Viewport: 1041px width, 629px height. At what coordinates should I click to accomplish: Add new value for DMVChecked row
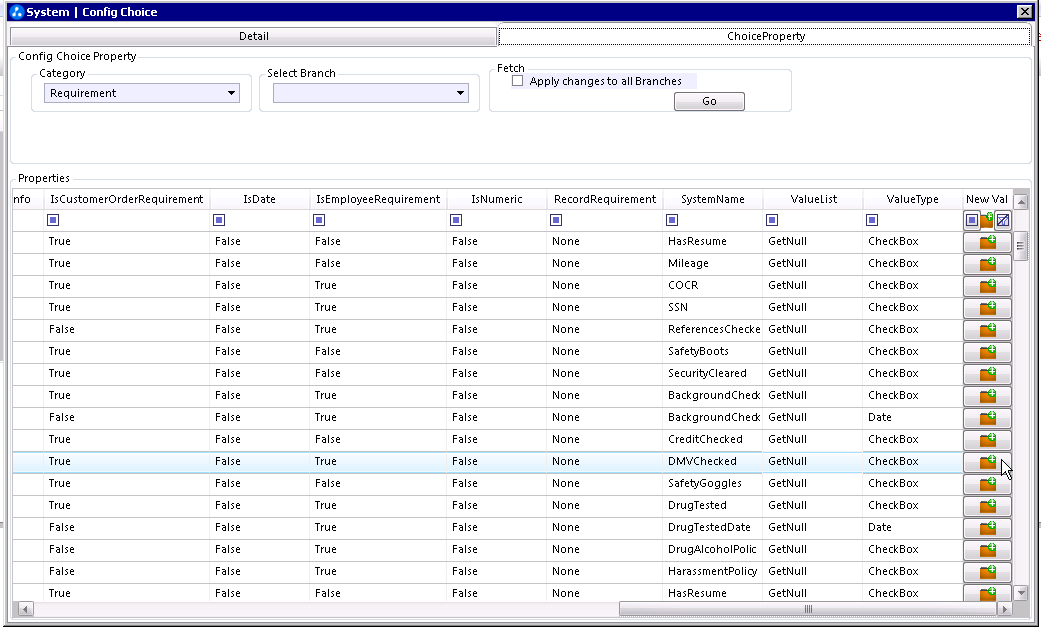987,461
